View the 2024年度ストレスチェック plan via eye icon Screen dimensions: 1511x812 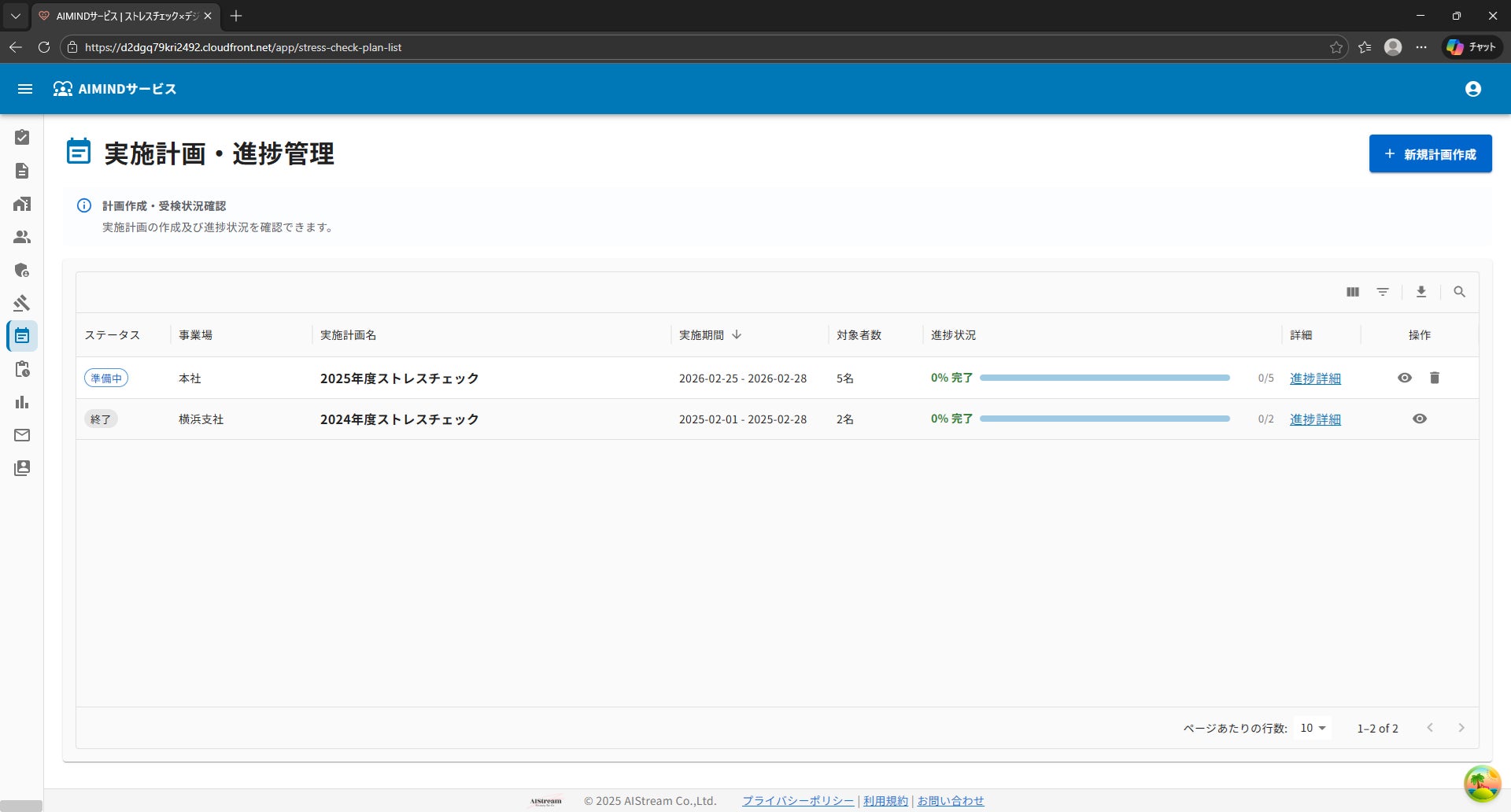pyautogui.click(x=1419, y=419)
